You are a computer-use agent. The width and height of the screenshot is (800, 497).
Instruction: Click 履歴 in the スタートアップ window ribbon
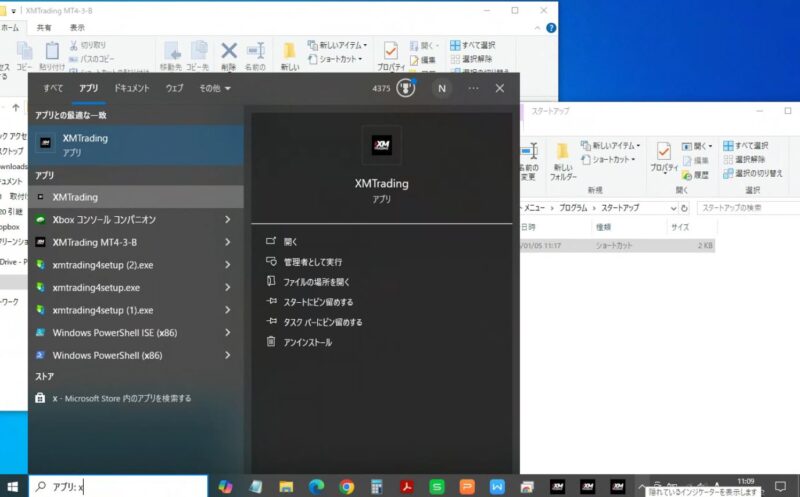pos(696,175)
